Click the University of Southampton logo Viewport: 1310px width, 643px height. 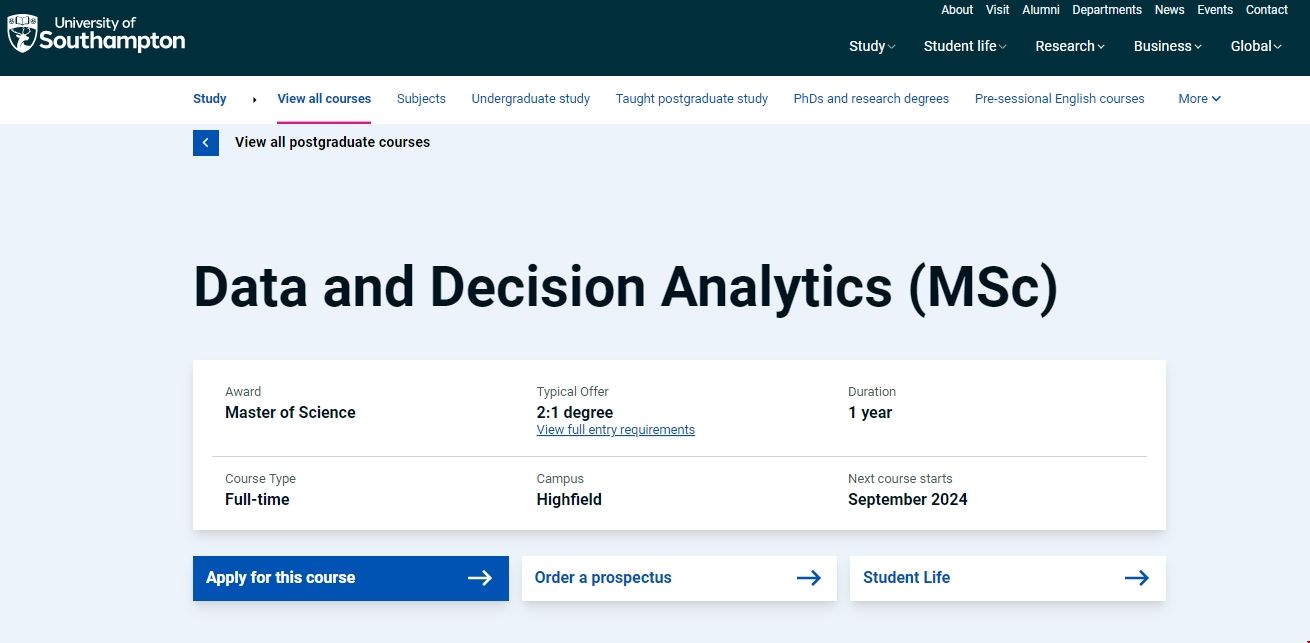(97, 34)
